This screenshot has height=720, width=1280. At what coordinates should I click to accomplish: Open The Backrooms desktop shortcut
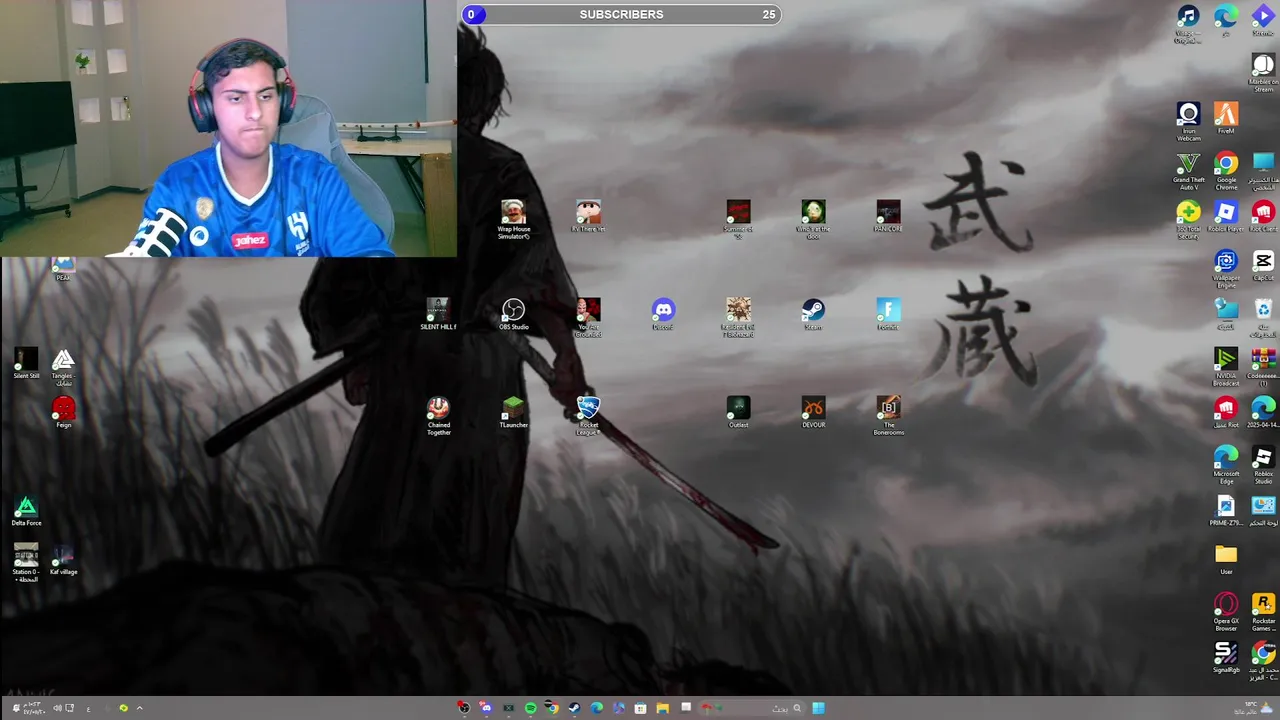(888, 416)
